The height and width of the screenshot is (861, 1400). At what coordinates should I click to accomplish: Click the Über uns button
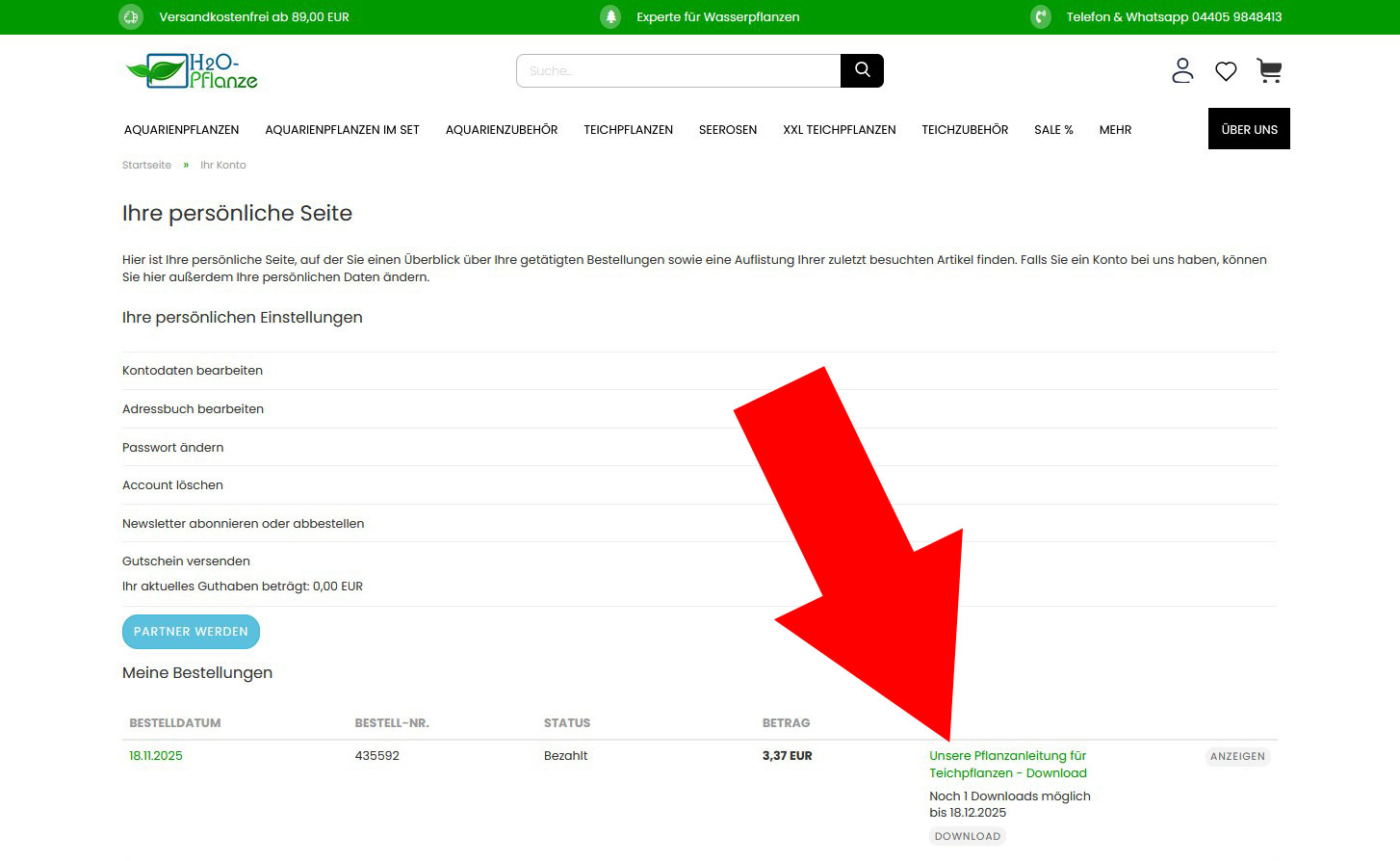pos(1249,129)
